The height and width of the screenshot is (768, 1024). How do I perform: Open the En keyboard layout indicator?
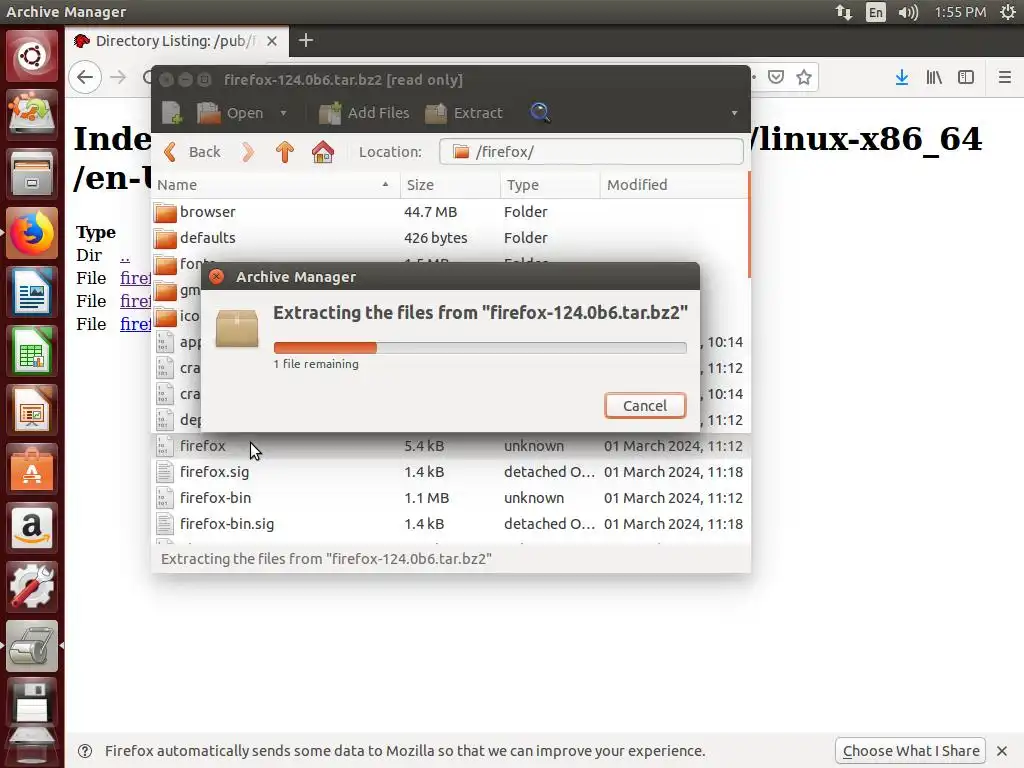876,12
